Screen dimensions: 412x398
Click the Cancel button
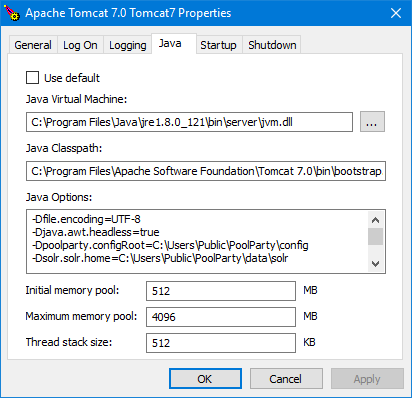pos(286,379)
